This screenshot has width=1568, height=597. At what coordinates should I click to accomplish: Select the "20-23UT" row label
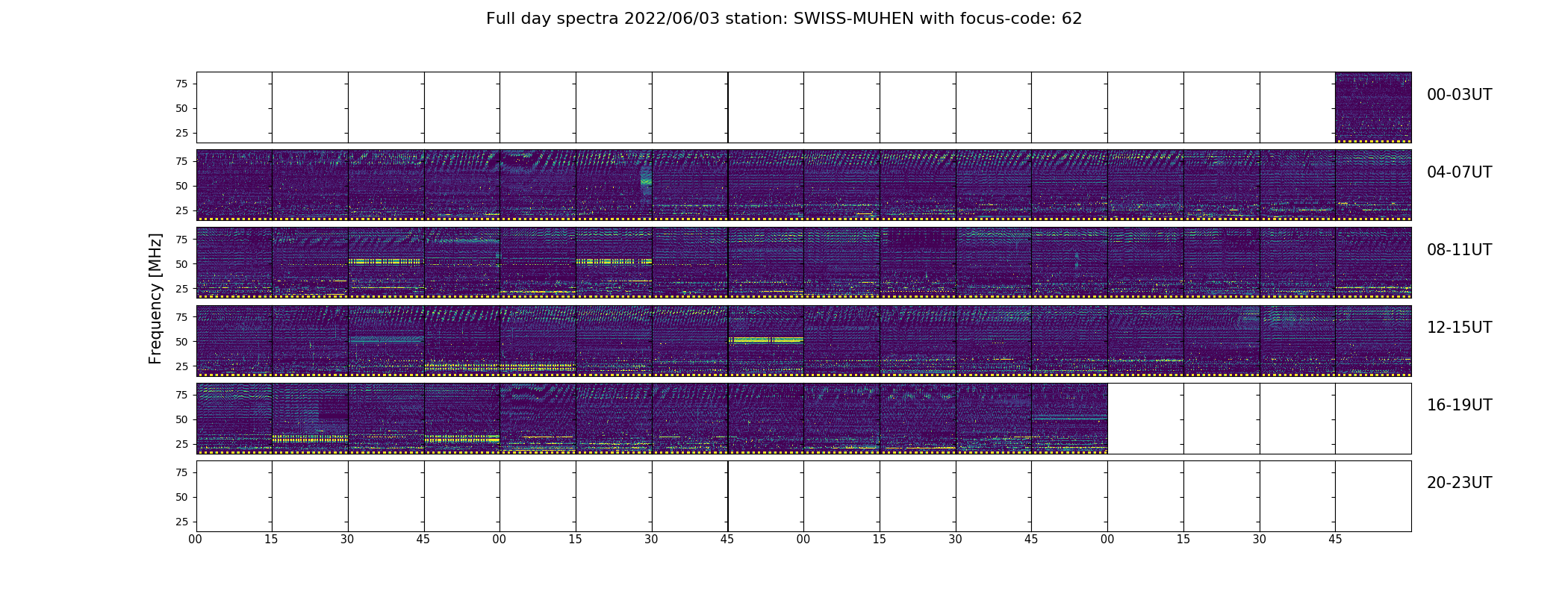point(1459,483)
